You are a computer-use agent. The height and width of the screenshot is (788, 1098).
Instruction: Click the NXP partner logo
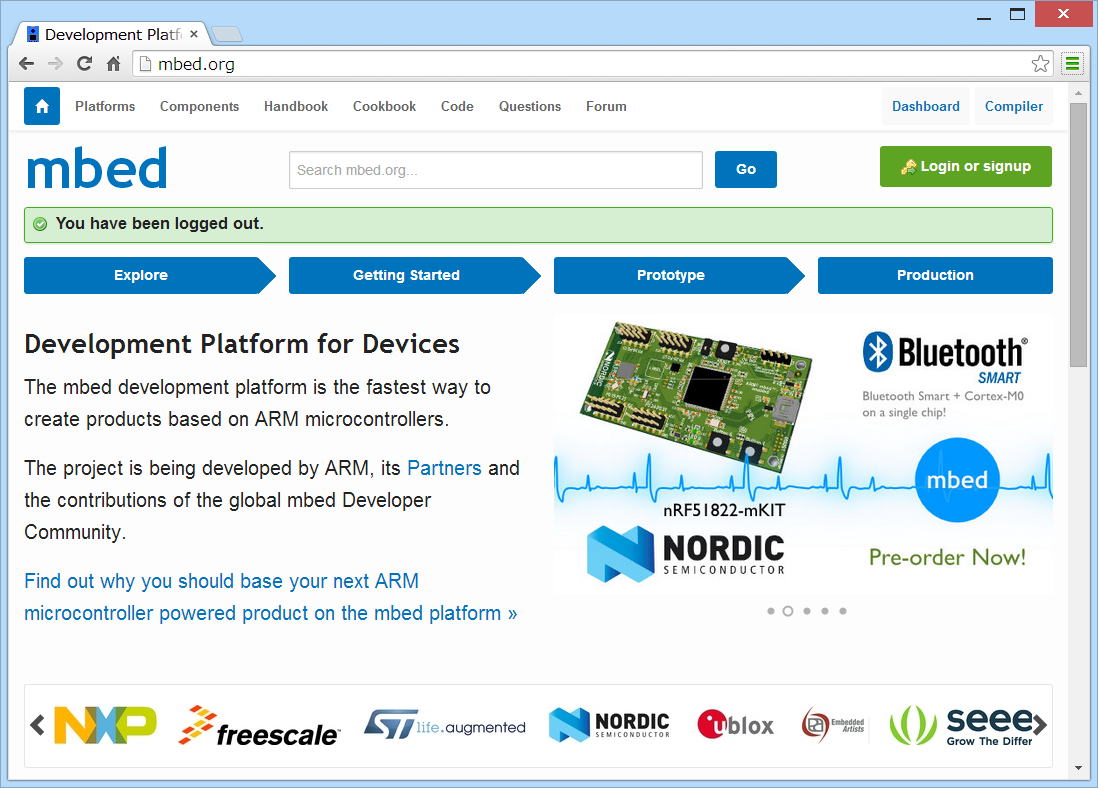[105, 725]
